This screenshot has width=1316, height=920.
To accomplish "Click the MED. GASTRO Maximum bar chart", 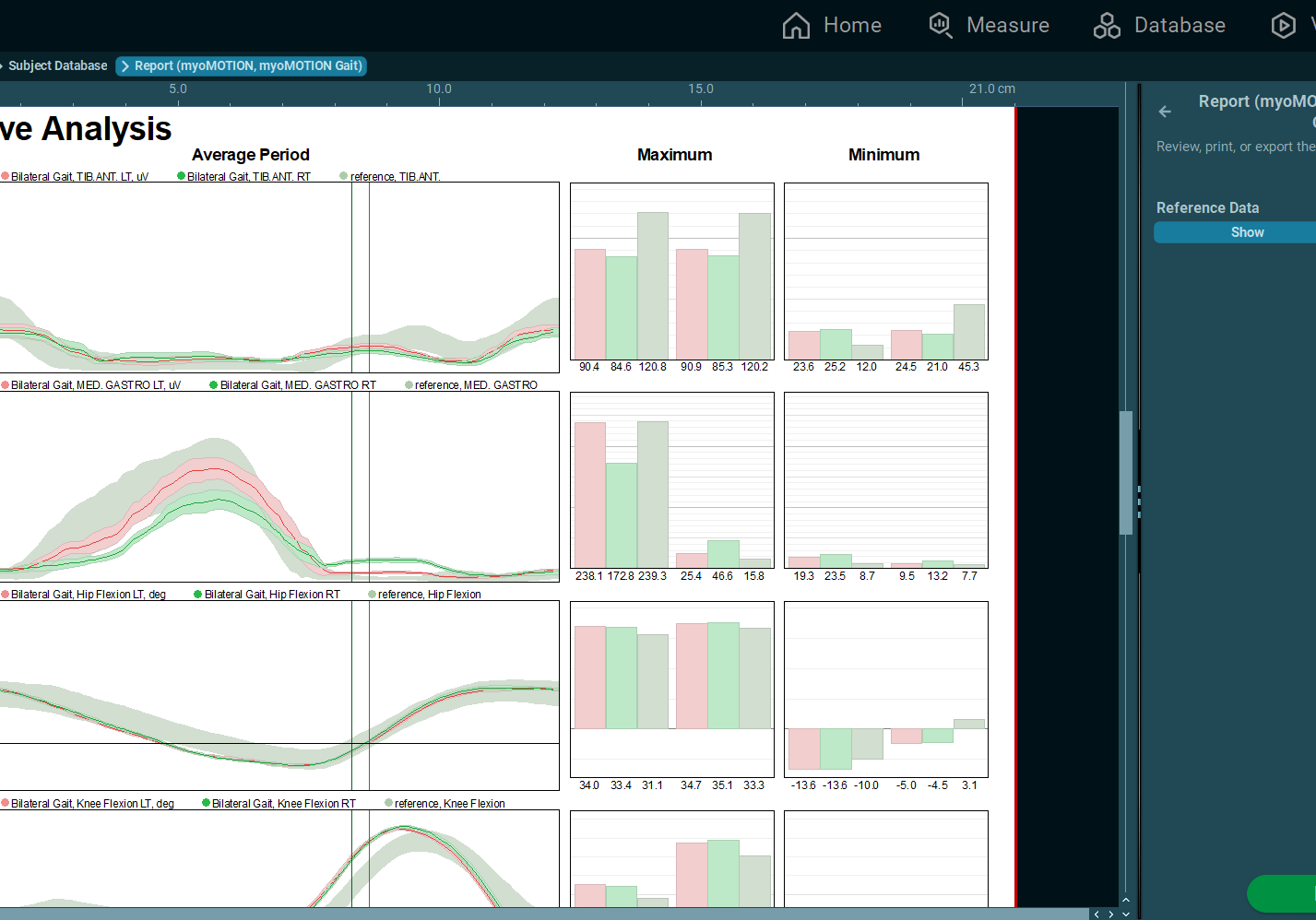I will [x=672, y=480].
